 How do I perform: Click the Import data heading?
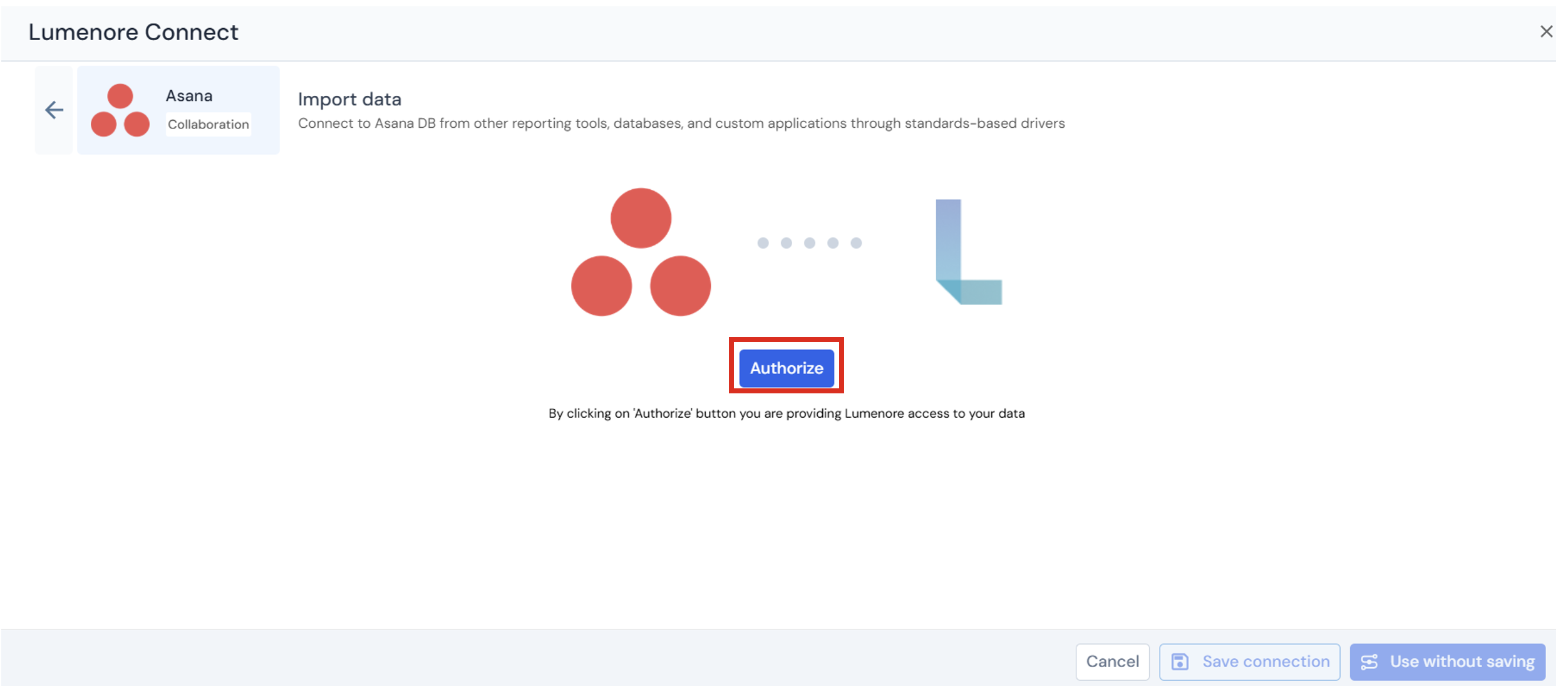[349, 99]
